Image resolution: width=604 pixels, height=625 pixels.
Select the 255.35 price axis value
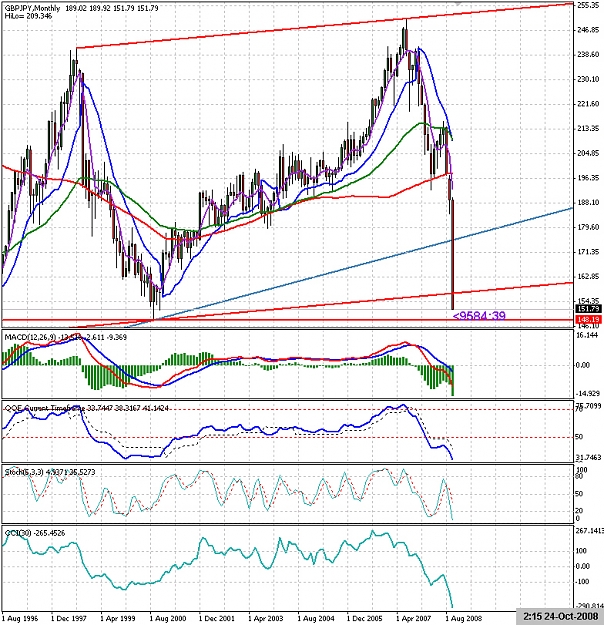tap(588, 5)
